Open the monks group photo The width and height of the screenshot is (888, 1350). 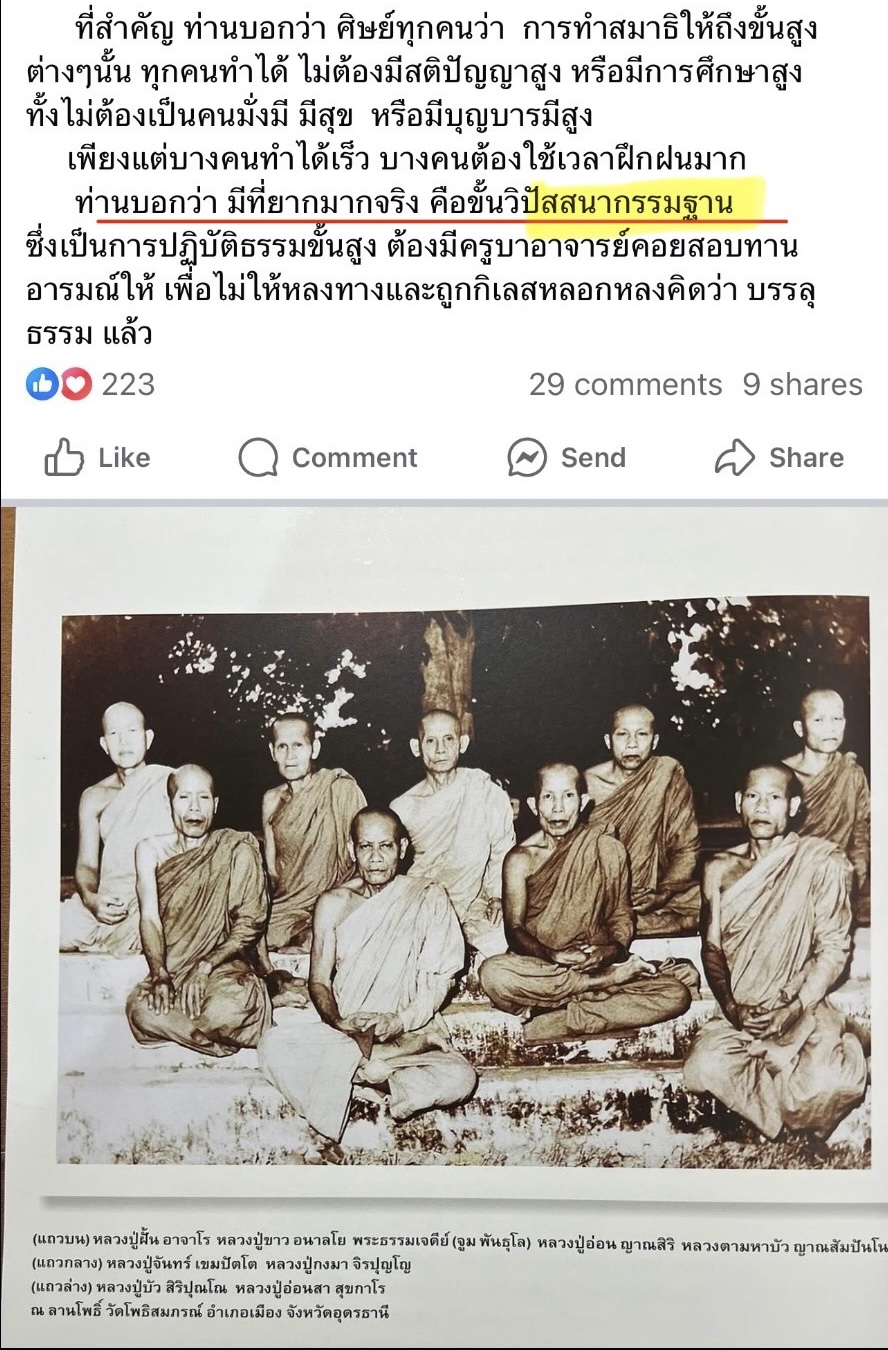point(466,880)
